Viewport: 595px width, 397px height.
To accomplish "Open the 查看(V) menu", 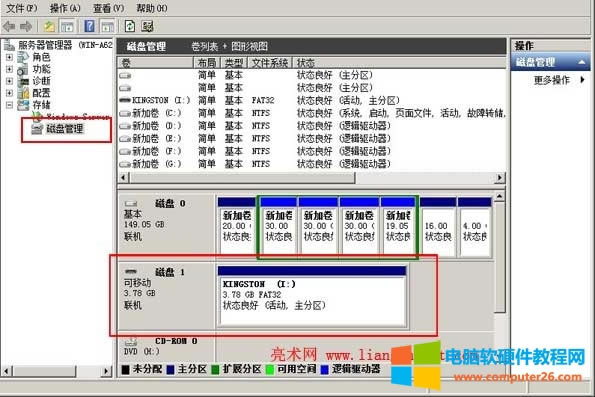I will [109, 8].
